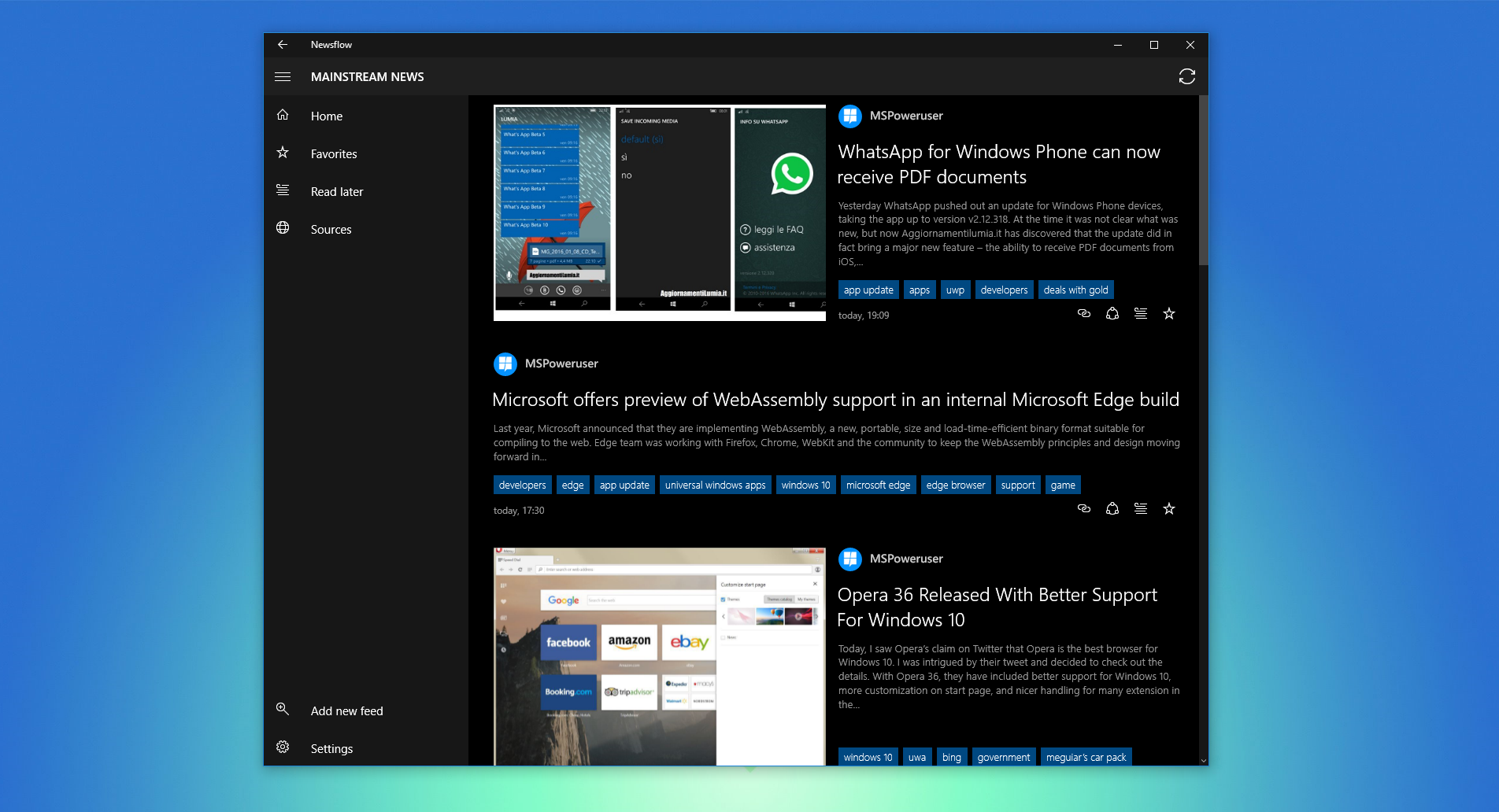The image size is (1499, 812).
Task: Click "meguiar's car pack" tag
Action: (x=1086, y=757)
